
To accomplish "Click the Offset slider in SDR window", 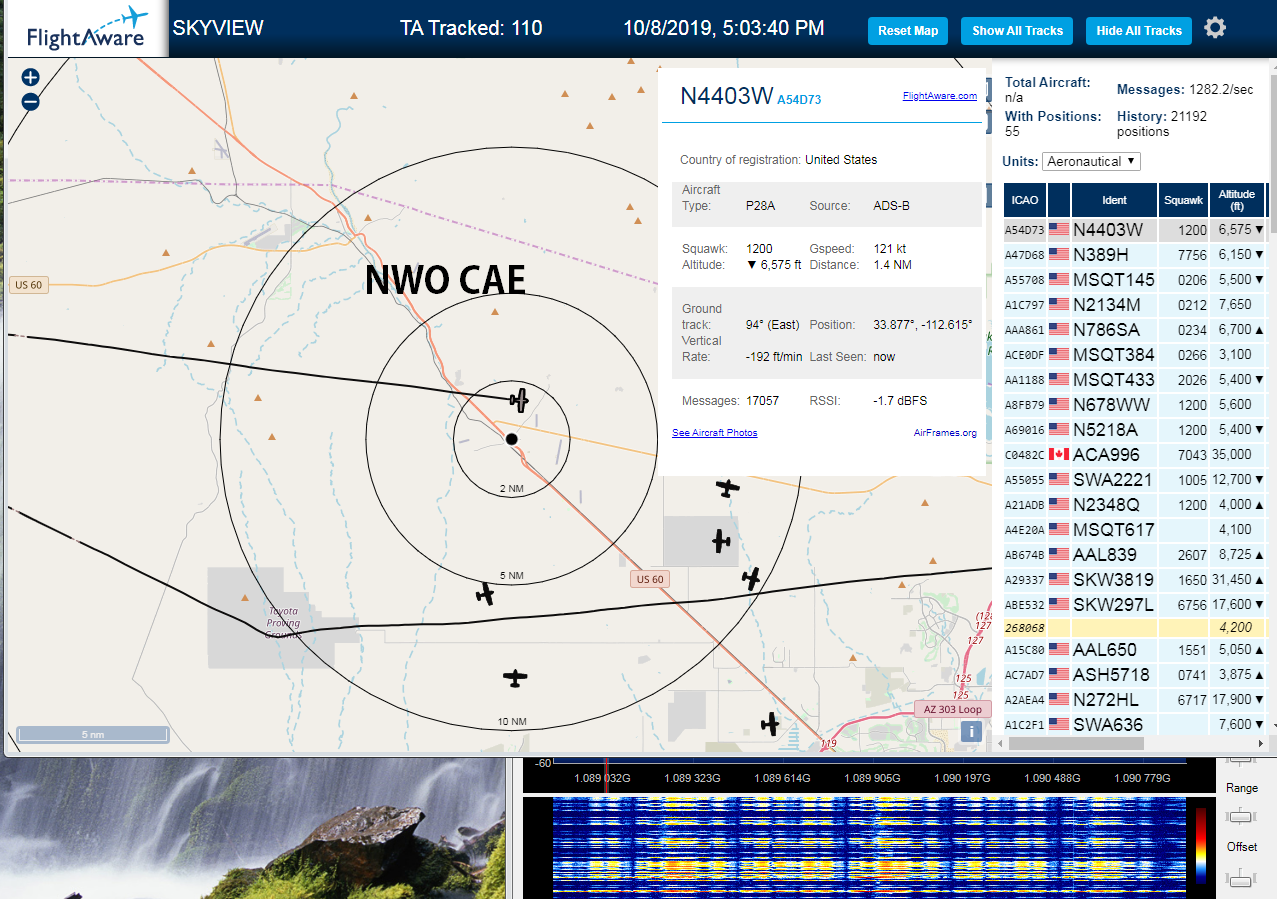I will tap(1241, 878).
